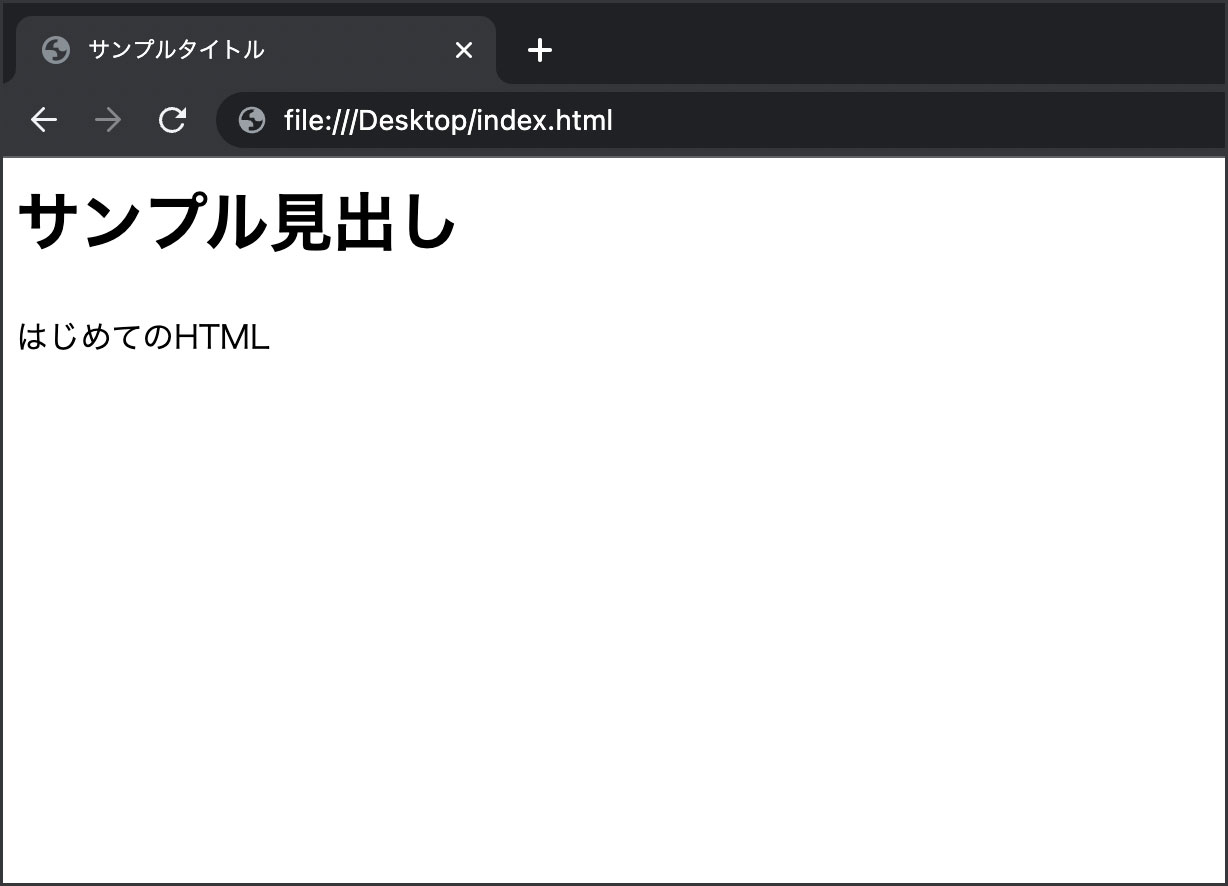The image size is (1228, 886).
Task: Click the site info globe icon in address bar
Action: click(250, 120)
